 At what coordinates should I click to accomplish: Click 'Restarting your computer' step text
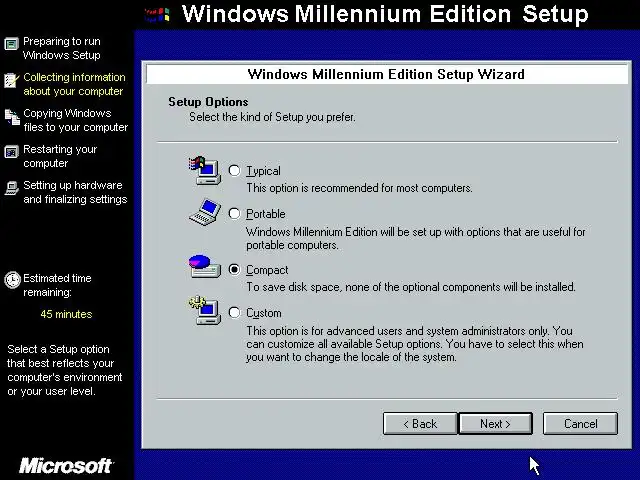(60, 156)
